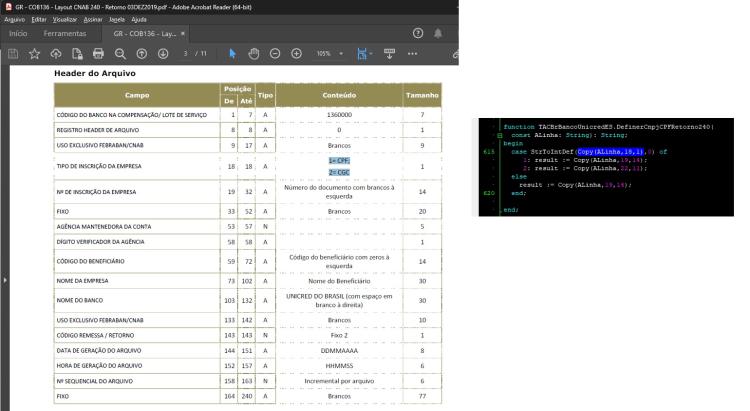Click the zoom out minus icon
Image resolution: width=750 pixels, height=411 pixels.
click(x=275, y=54)
